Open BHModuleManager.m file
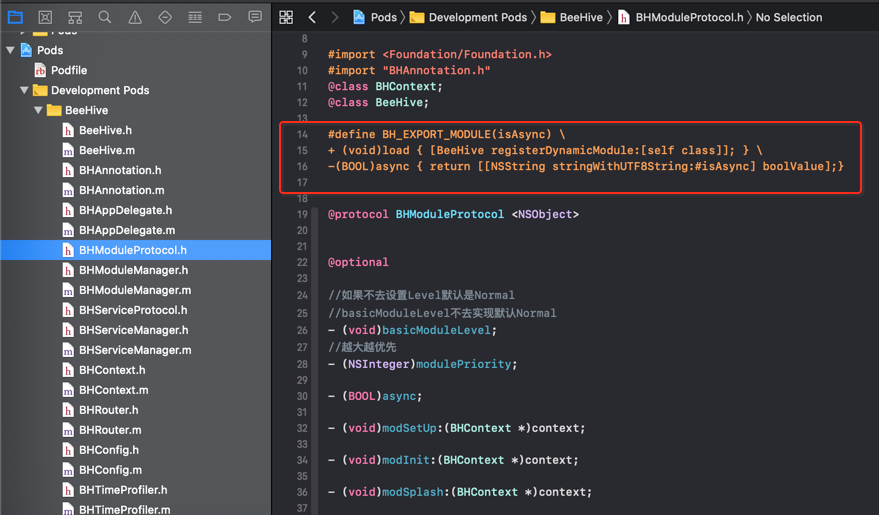 135,290
